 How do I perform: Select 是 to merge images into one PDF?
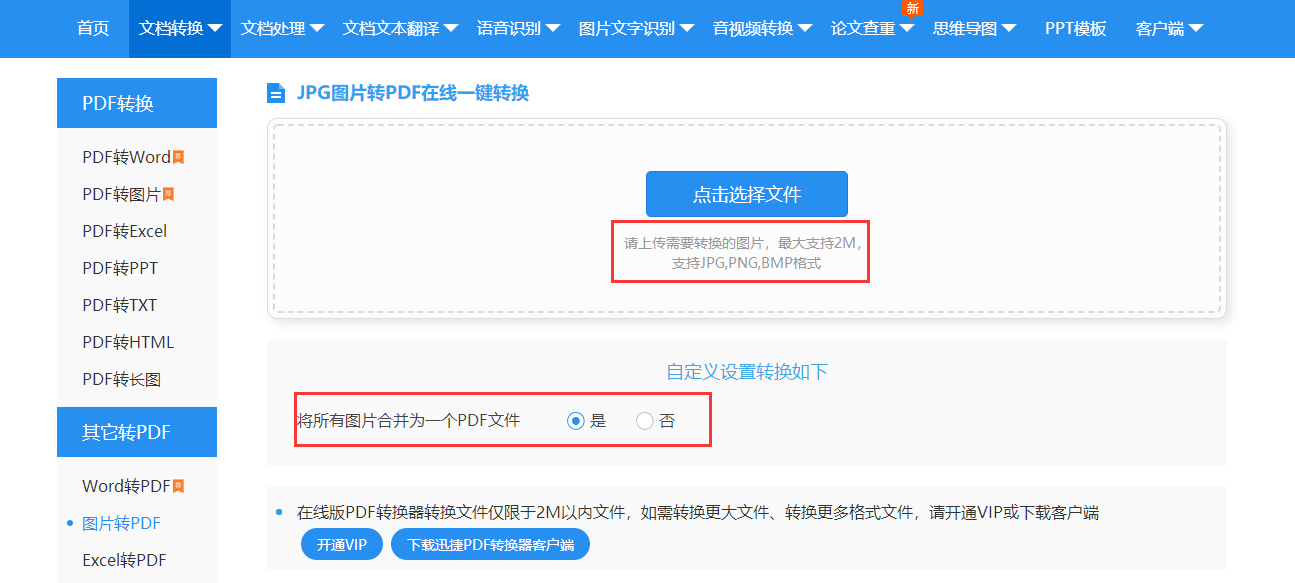click(x=575, y=421)
